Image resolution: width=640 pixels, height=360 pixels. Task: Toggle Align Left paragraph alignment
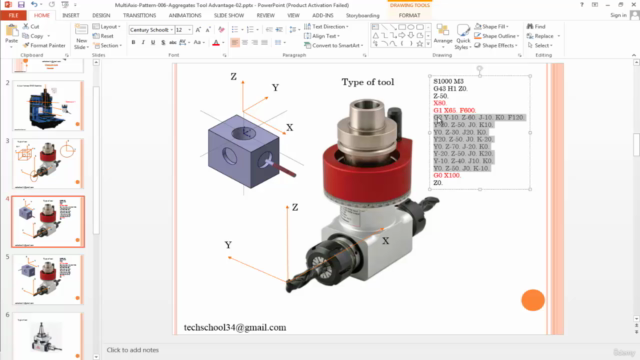pos(235,42)
